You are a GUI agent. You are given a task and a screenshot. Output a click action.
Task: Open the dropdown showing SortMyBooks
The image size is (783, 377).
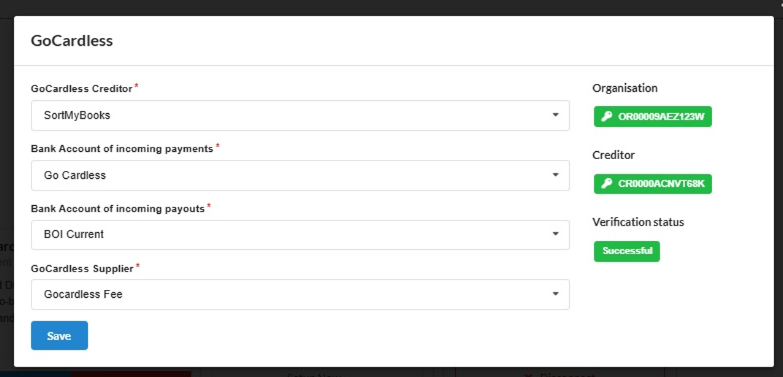pos(300,115)
